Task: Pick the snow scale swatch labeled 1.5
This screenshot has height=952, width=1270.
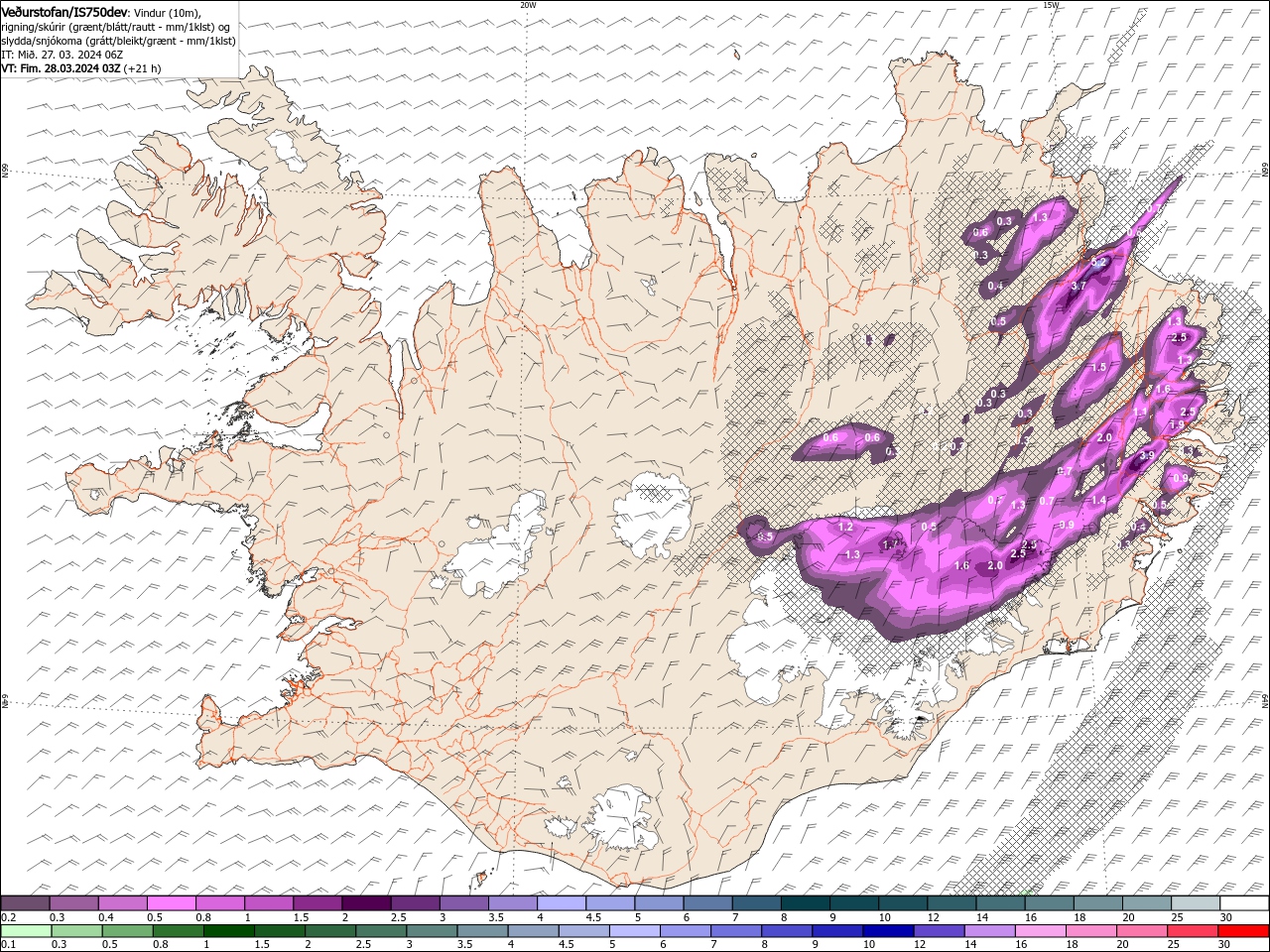Action: click(317, 903)
